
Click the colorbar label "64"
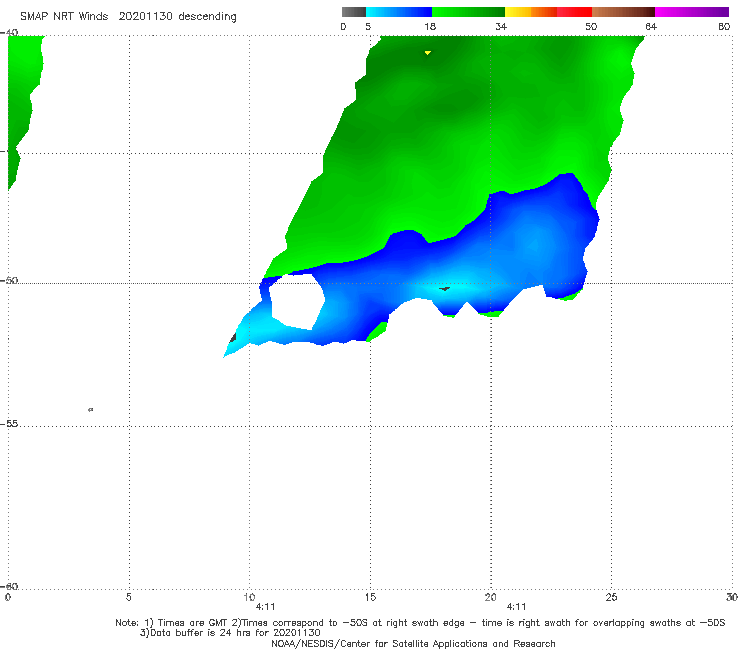pos(651,26)
